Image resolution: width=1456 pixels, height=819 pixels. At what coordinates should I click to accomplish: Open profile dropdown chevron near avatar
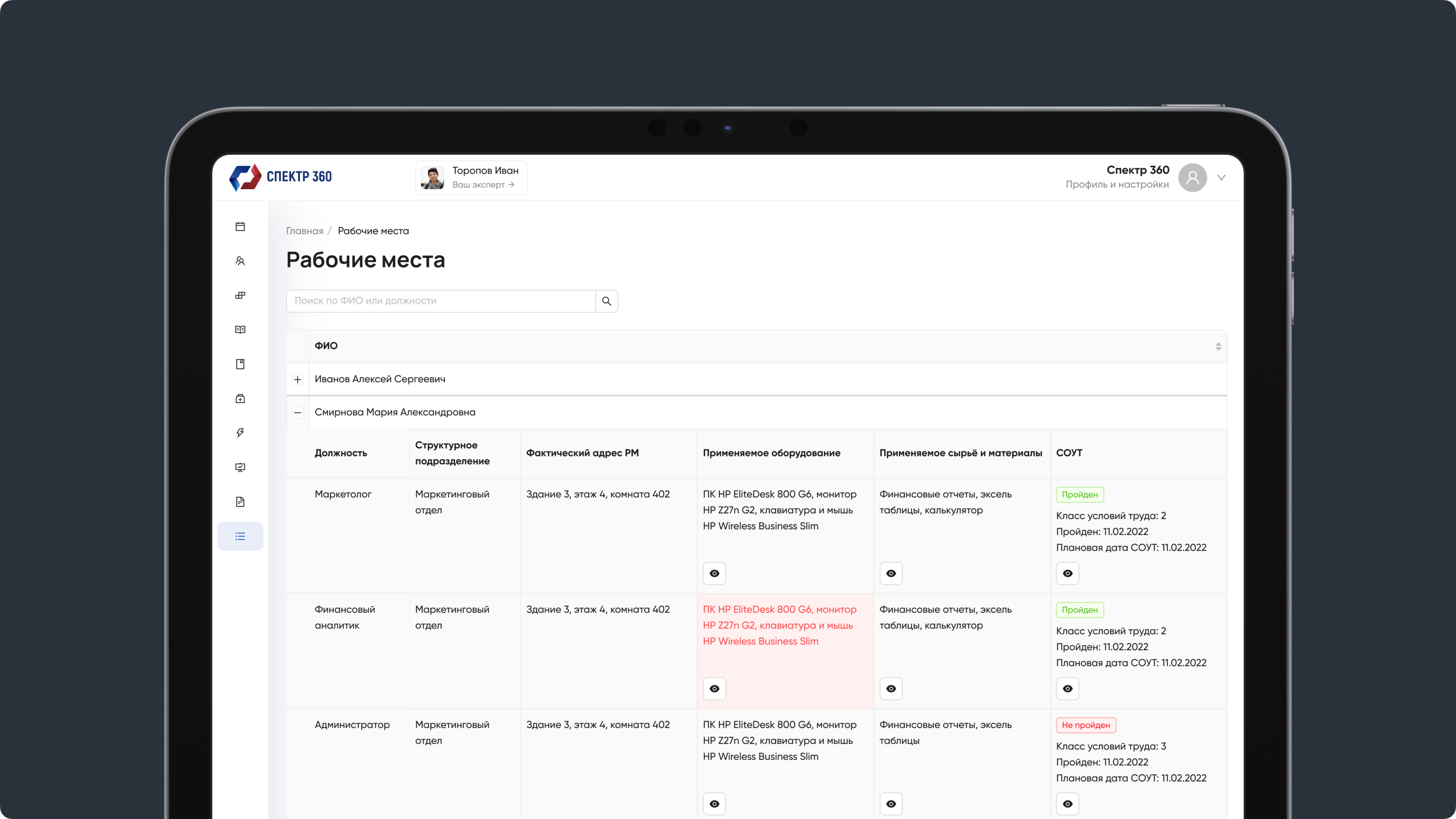1221,177
